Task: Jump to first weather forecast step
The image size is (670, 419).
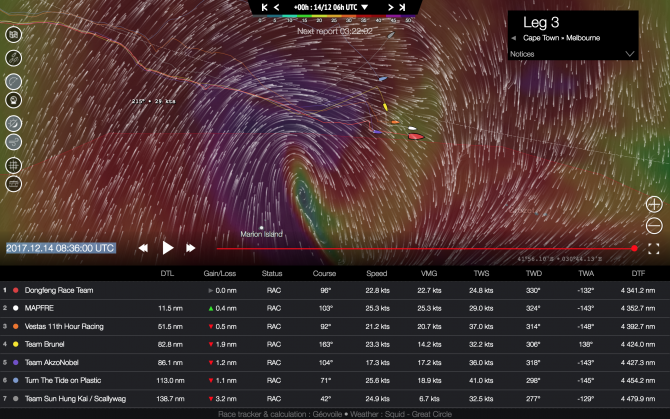Action: tap(263, 7)
